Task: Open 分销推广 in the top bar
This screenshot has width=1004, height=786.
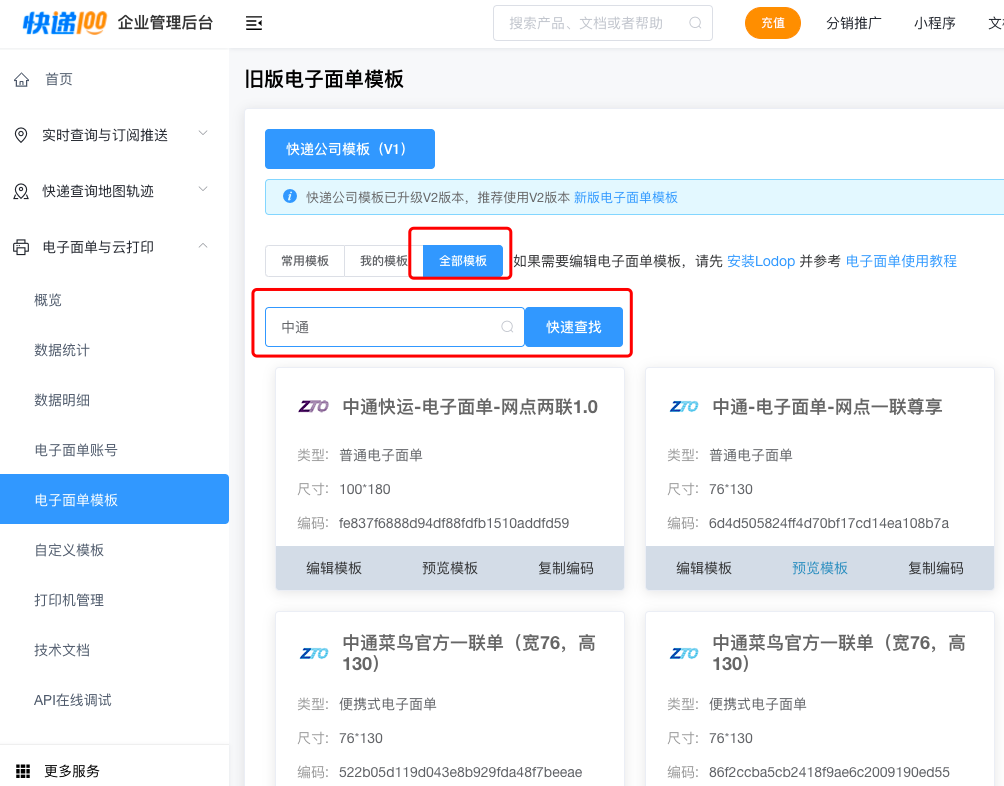Action: click(854, 23)
